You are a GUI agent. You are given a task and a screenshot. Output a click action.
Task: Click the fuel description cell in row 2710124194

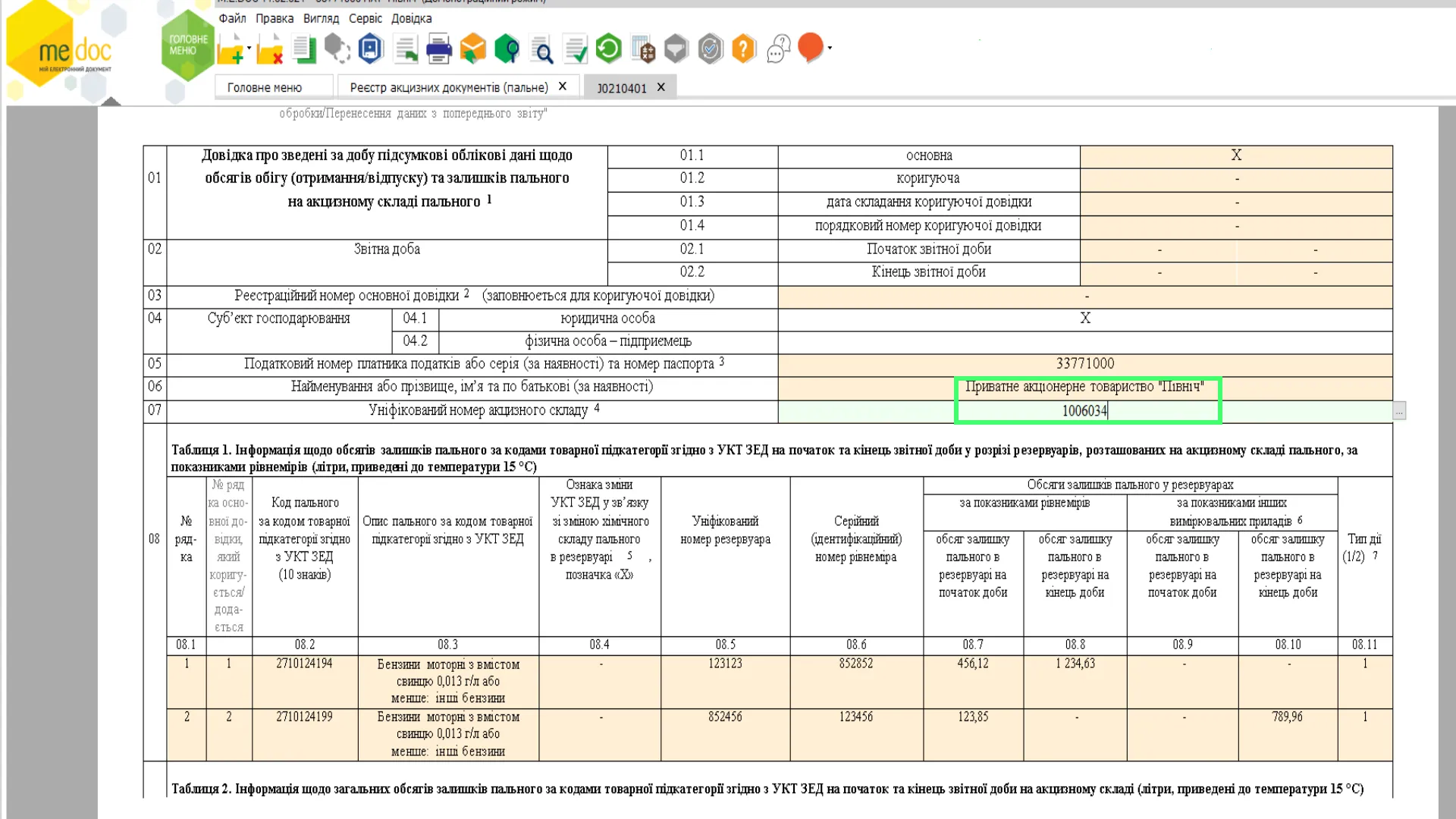coord(448,682)
